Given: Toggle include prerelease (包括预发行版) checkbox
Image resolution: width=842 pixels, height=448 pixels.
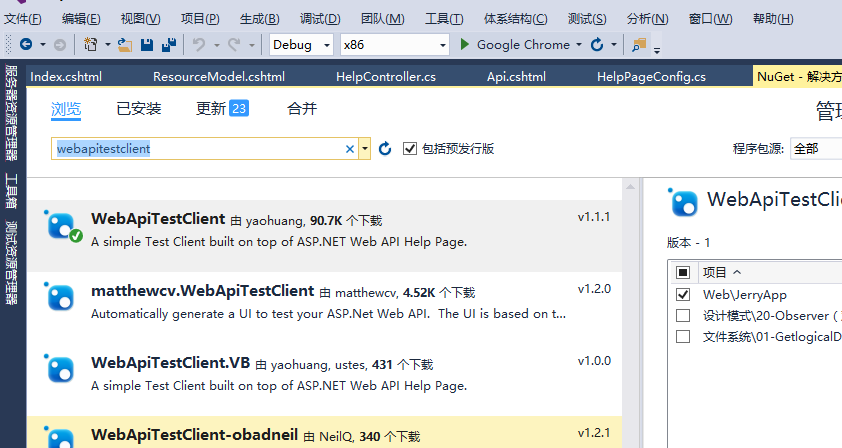Looking at the screenshot, I should (410, 149).
